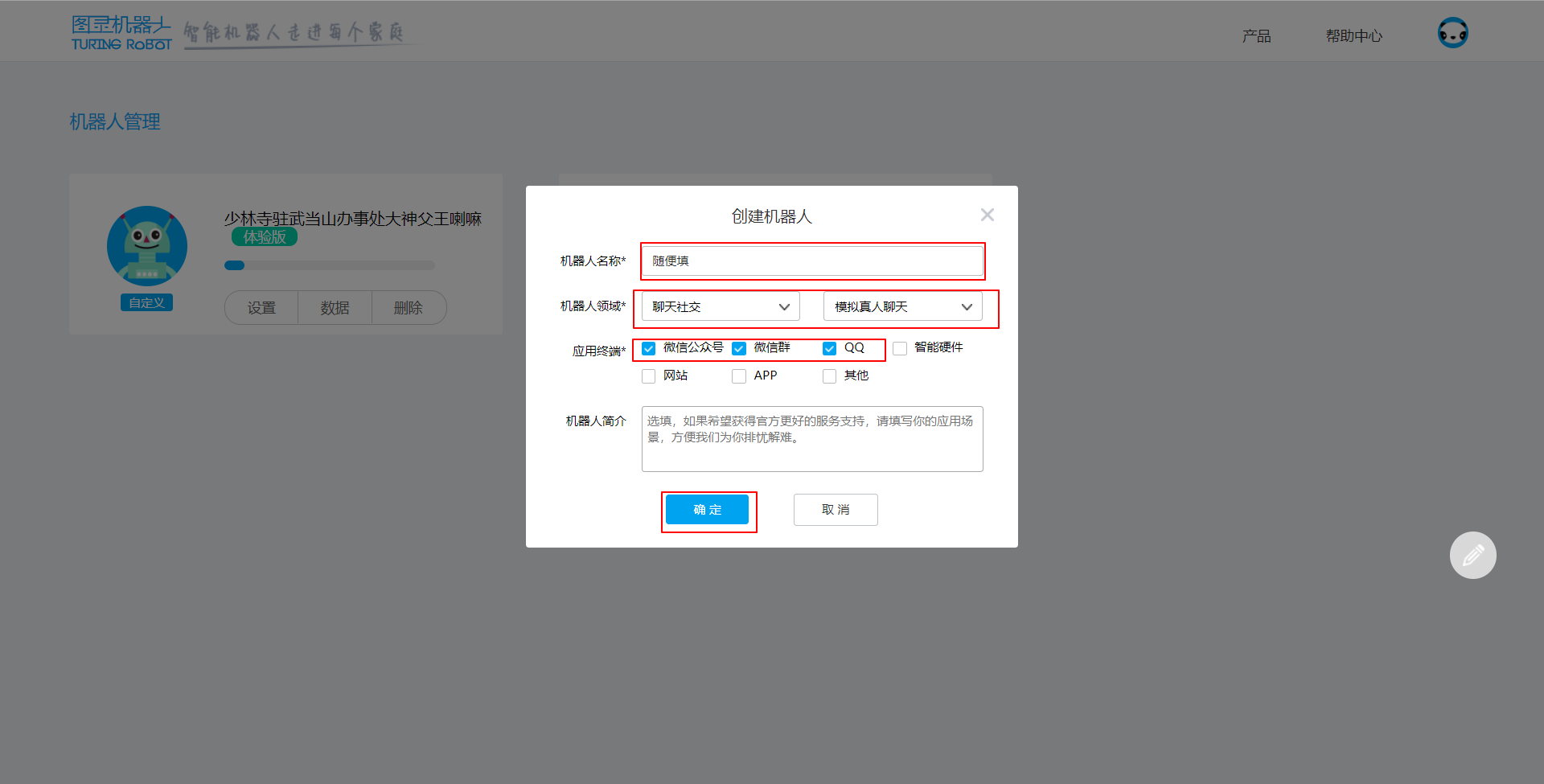Screen dimensions: 1544x784
Task: Enable the 智能硬件 checkbox
Action: coord(900,348)
